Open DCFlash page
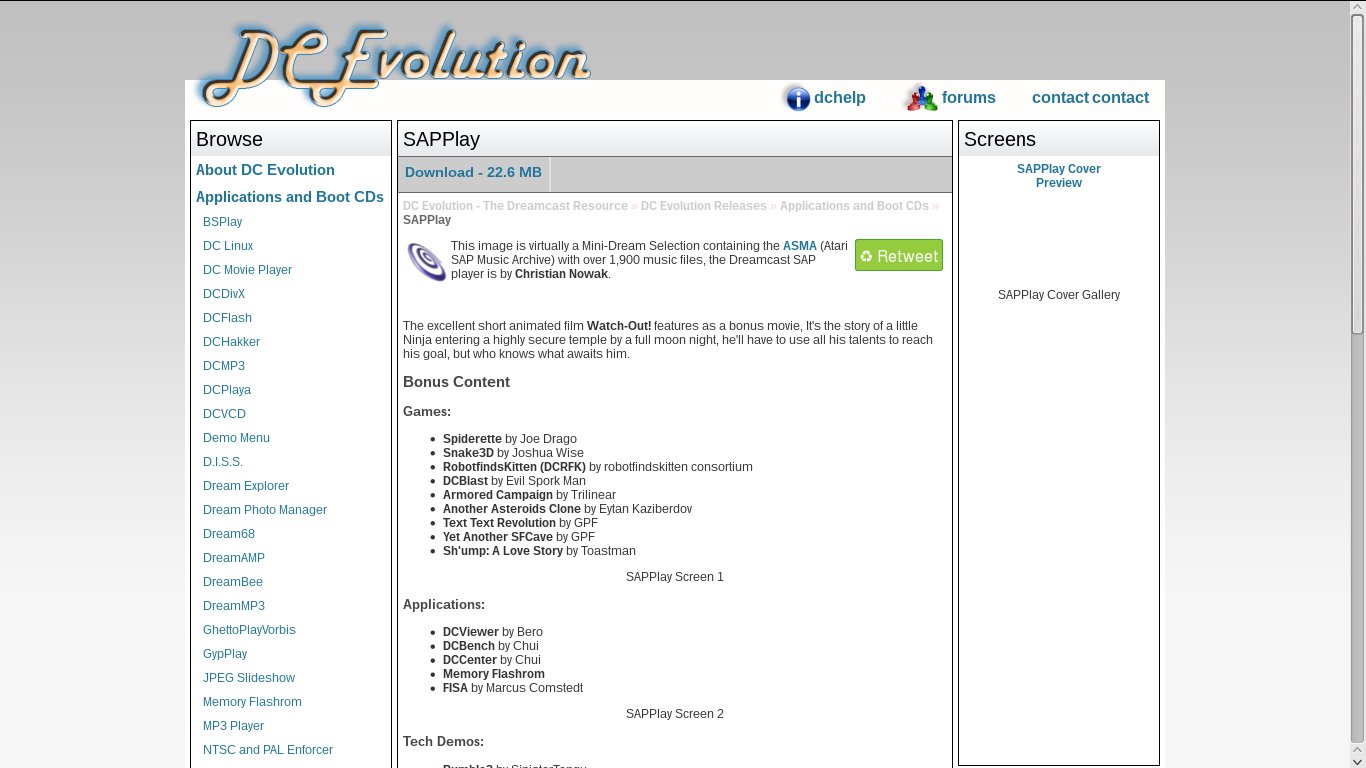Image resolution: width=1366 pixels, height=768 pixels. [227, 318]
